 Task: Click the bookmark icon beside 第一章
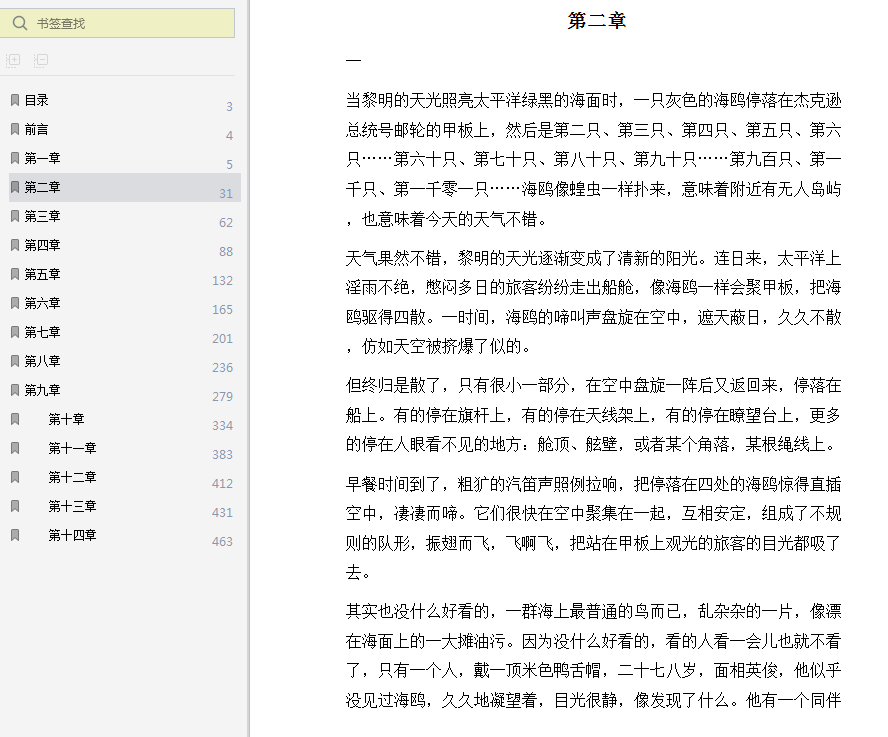(x=15, y=158)
